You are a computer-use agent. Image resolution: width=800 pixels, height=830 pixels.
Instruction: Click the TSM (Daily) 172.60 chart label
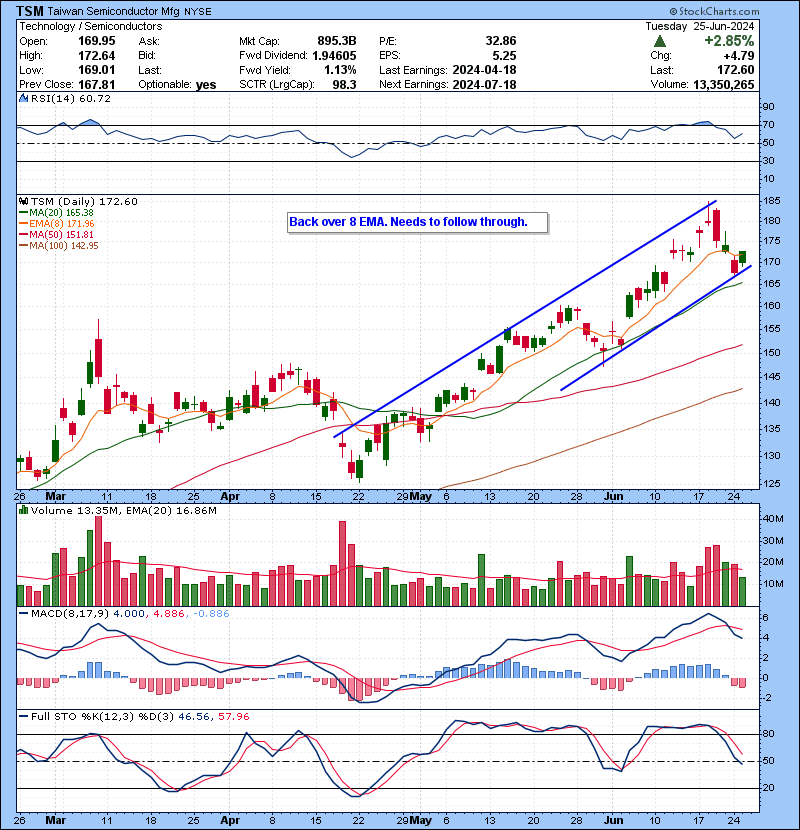(x=84, y=201)
